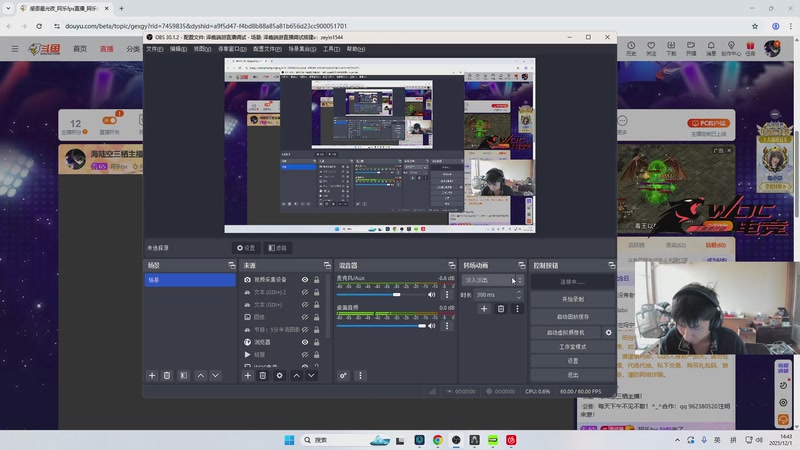Open the Profile menu in OBS
The image size is (800, 450).
coord(267,49)
